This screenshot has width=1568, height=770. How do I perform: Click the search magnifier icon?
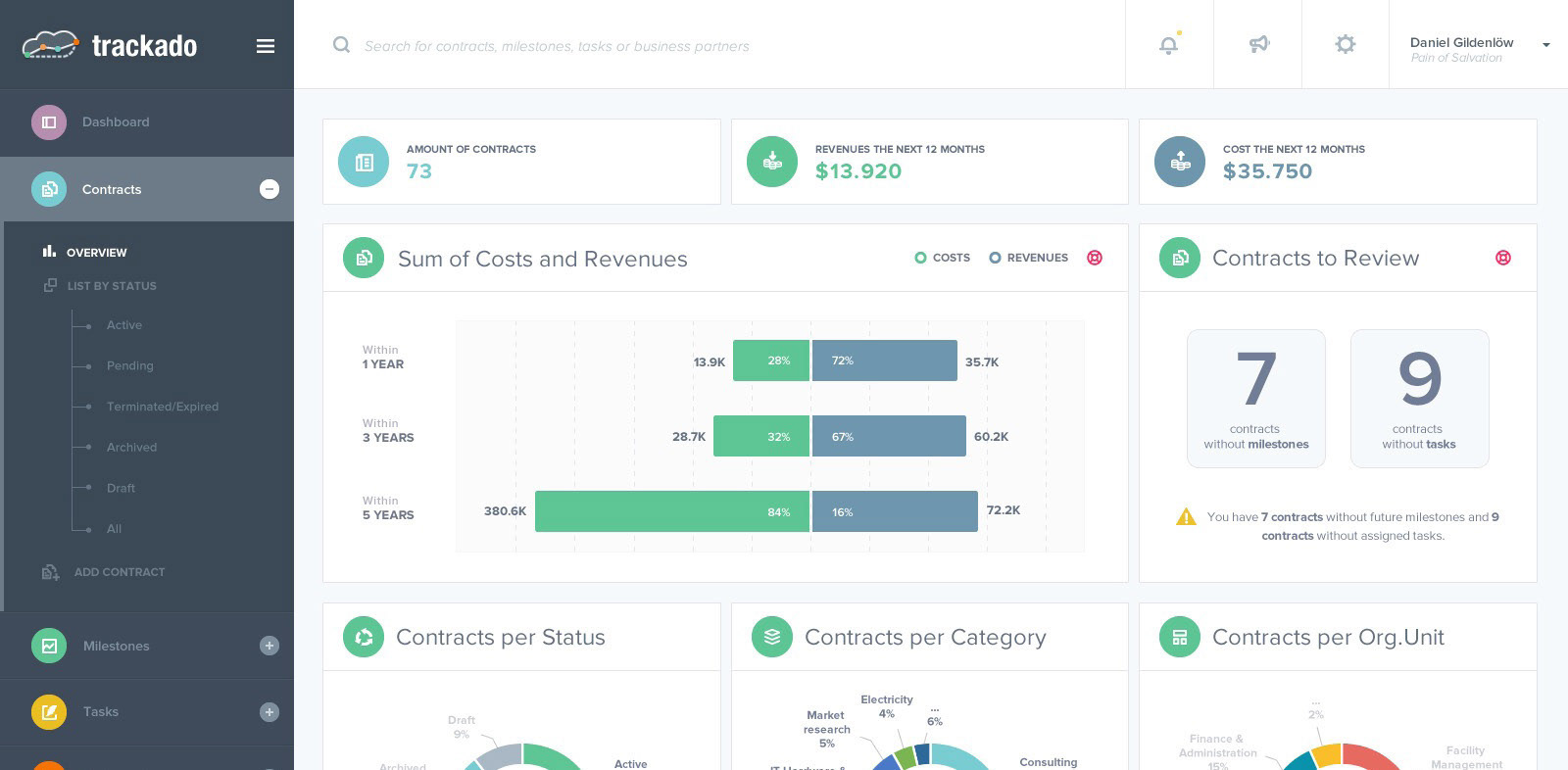tap(341, 45)
